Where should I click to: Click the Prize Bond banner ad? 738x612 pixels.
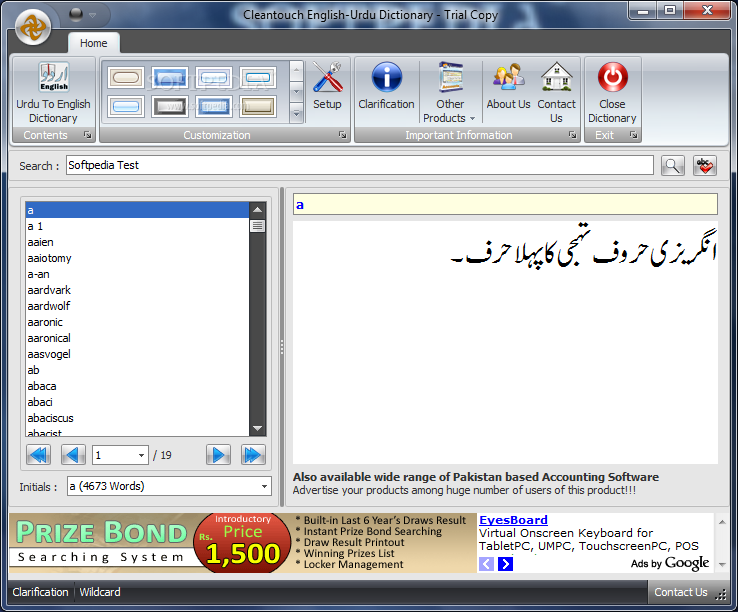[x=243, y=543]
